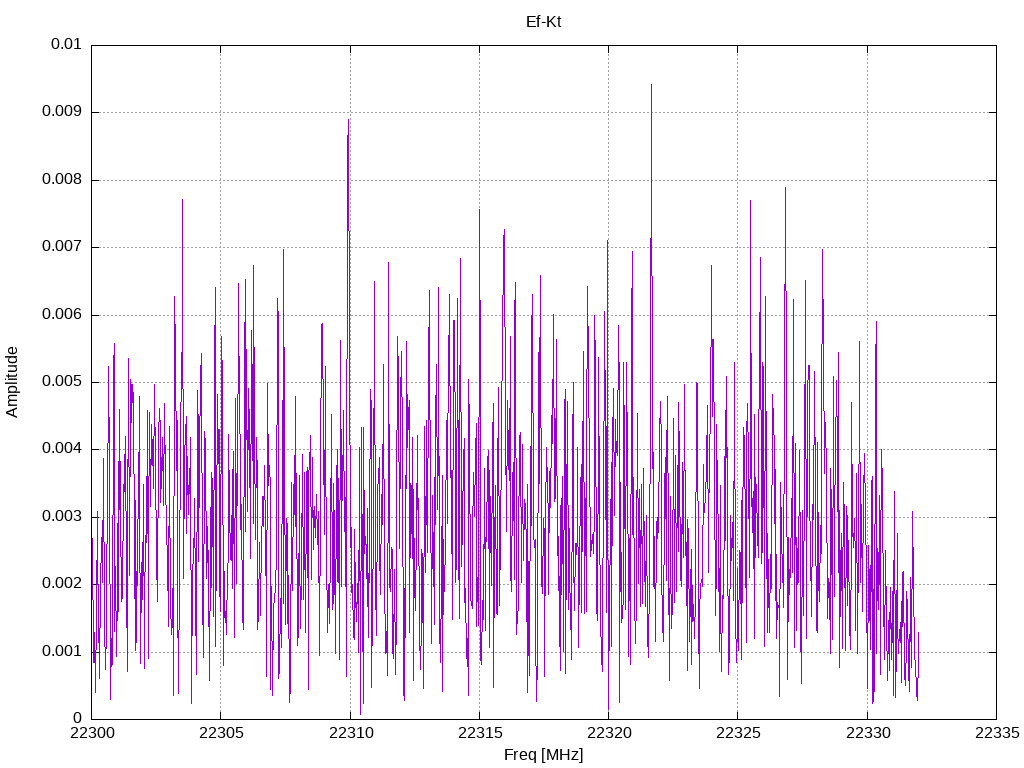Click the x-axis tick label 22315
The width and height of the screenshot is (1024, 768).
(479, 733)
